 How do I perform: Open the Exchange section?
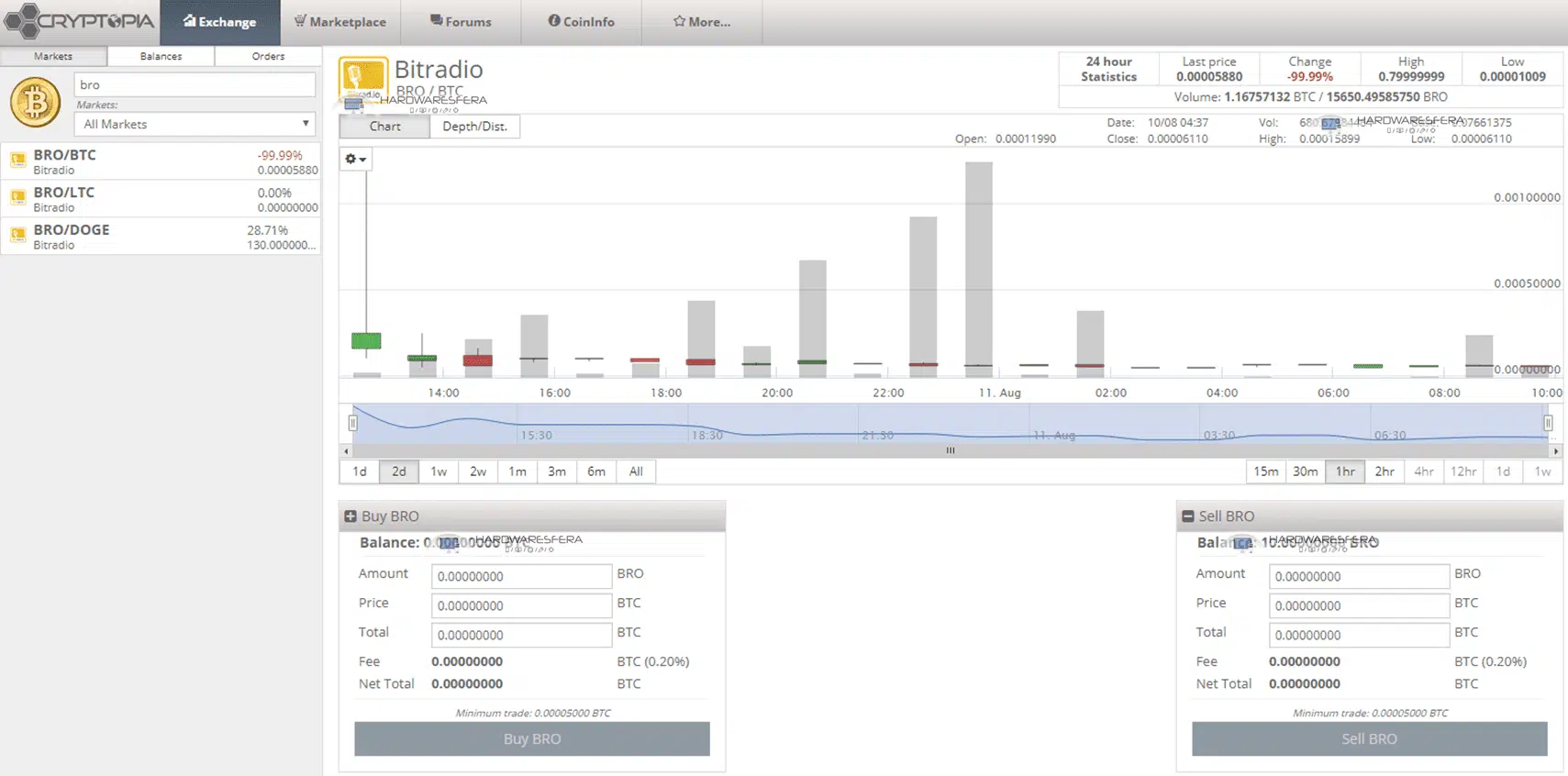coord(220,22)
